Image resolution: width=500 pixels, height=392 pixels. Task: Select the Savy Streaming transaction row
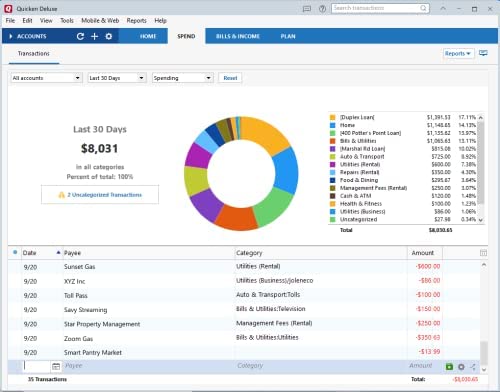243,310
